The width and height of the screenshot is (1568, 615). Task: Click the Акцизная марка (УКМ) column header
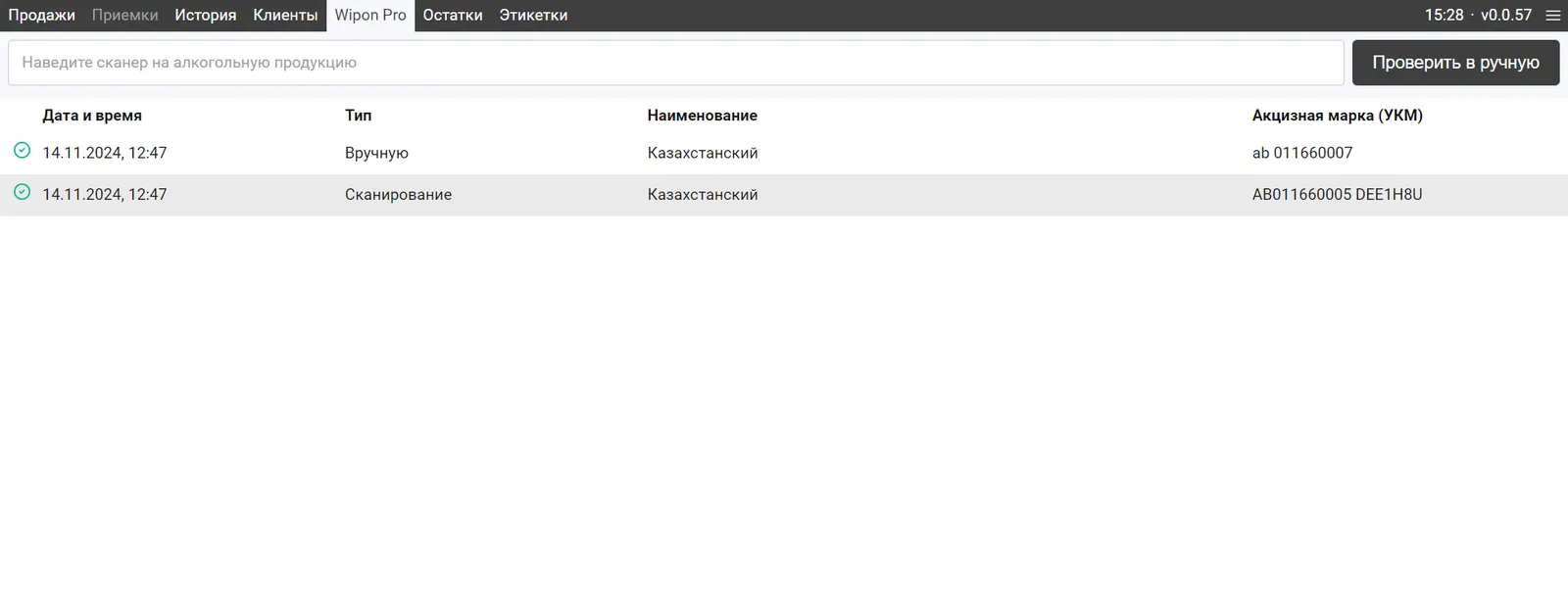click(1337, 116)
